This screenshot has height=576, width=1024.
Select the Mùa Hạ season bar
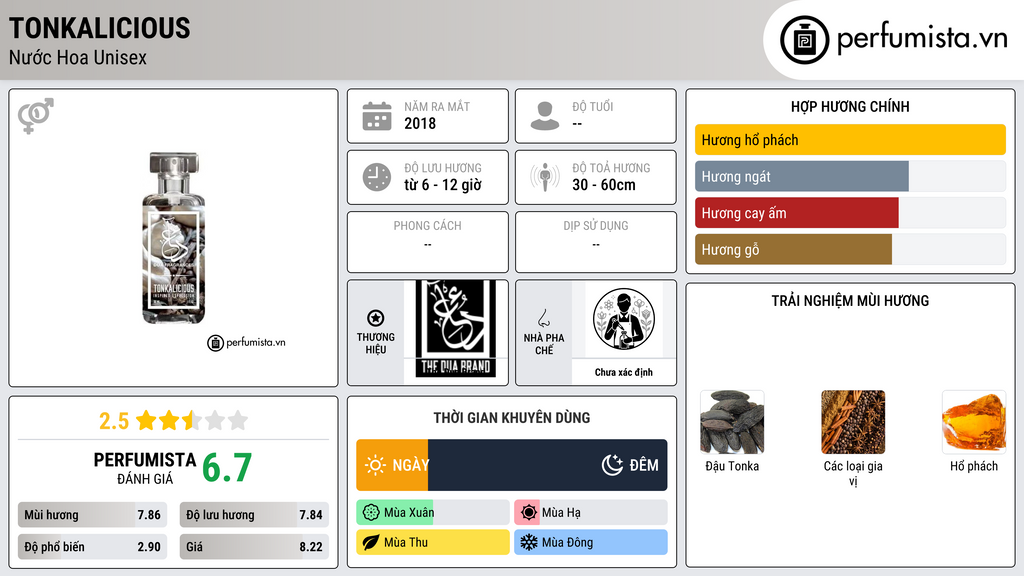pos(591,513)
